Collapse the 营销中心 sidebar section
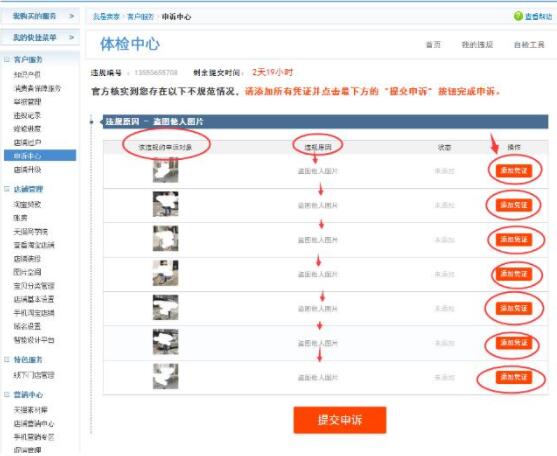557x456 pixels. tap(7, 395)
